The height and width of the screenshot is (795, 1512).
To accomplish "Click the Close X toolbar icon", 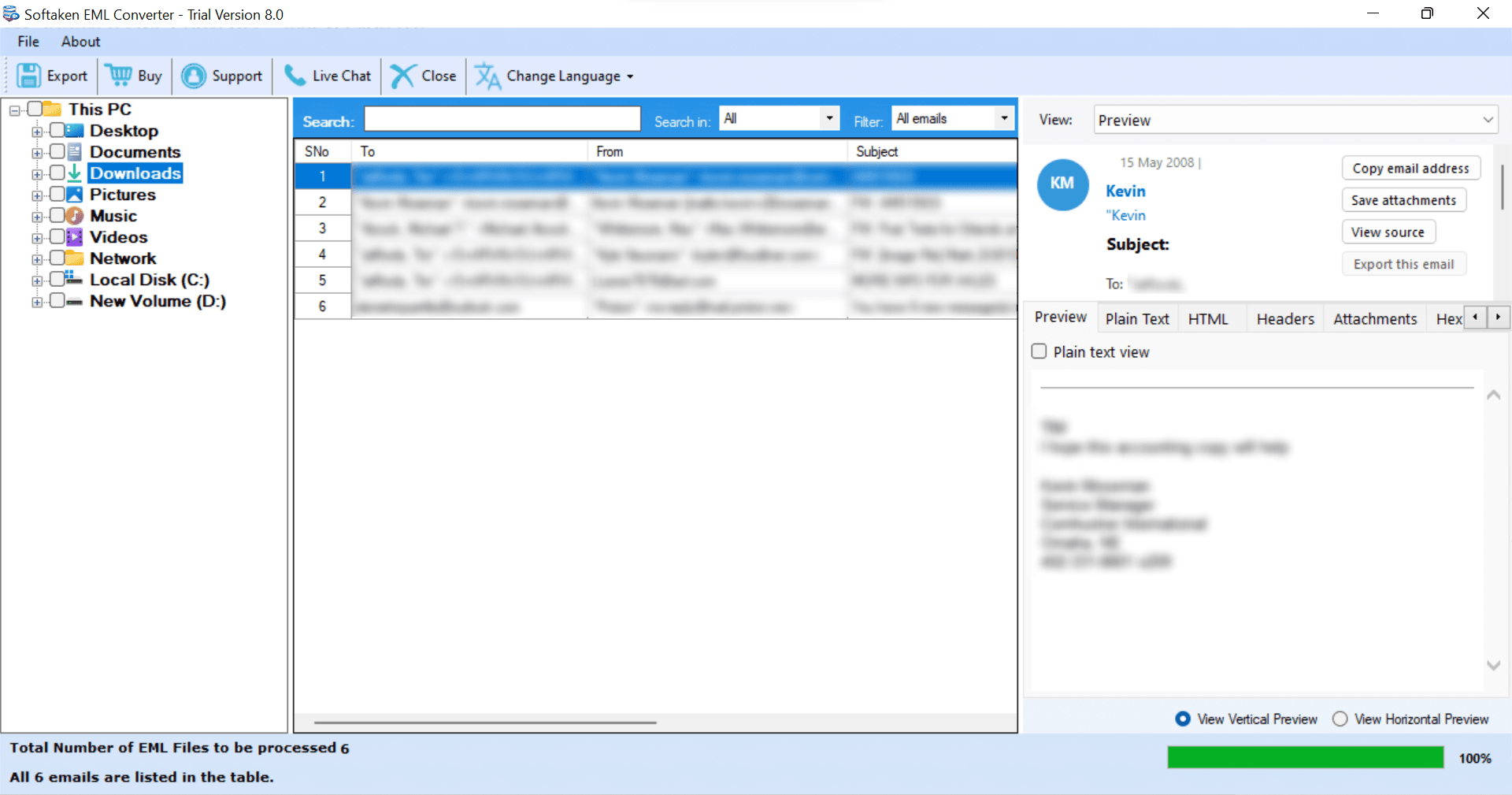I will click(402, 76).
